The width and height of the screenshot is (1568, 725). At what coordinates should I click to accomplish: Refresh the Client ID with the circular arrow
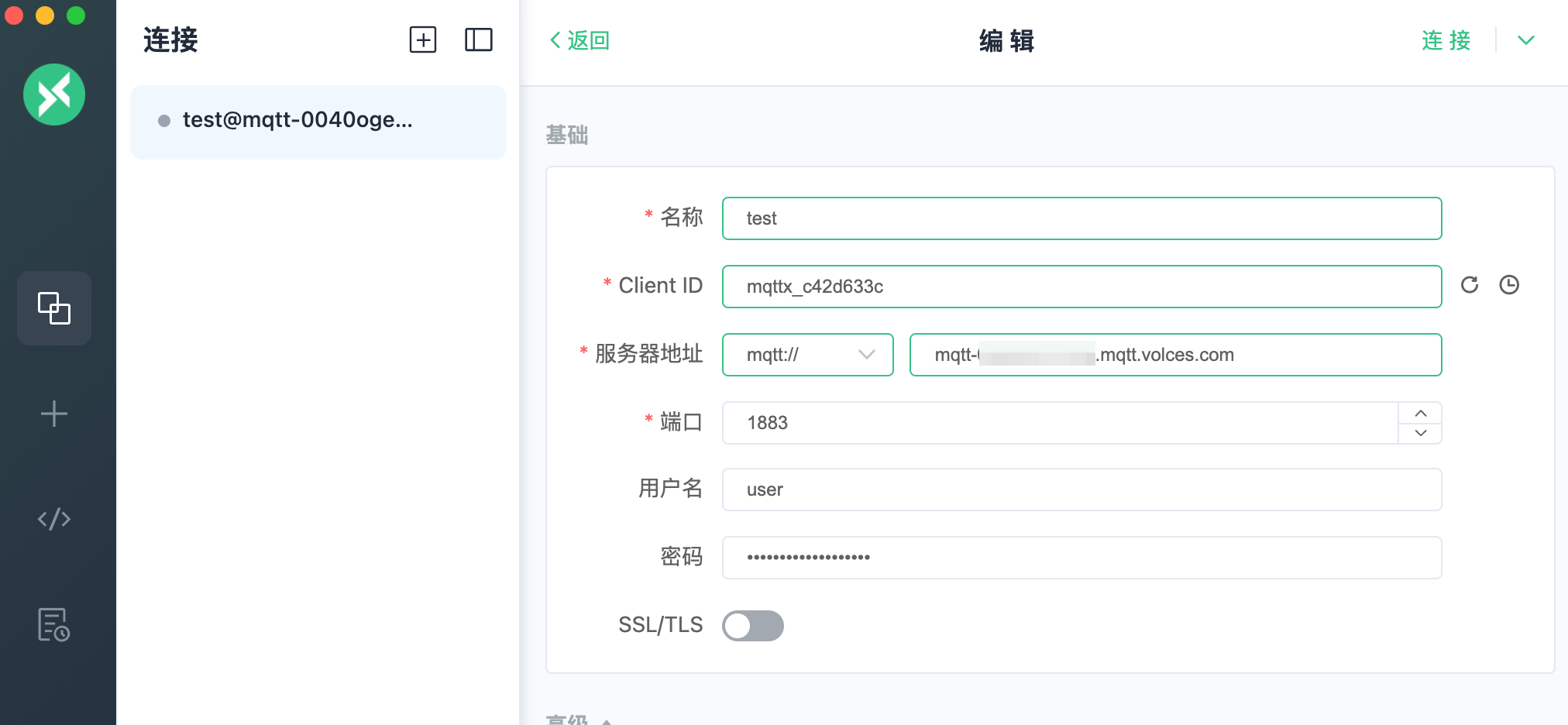click(x=1470, y=285)
